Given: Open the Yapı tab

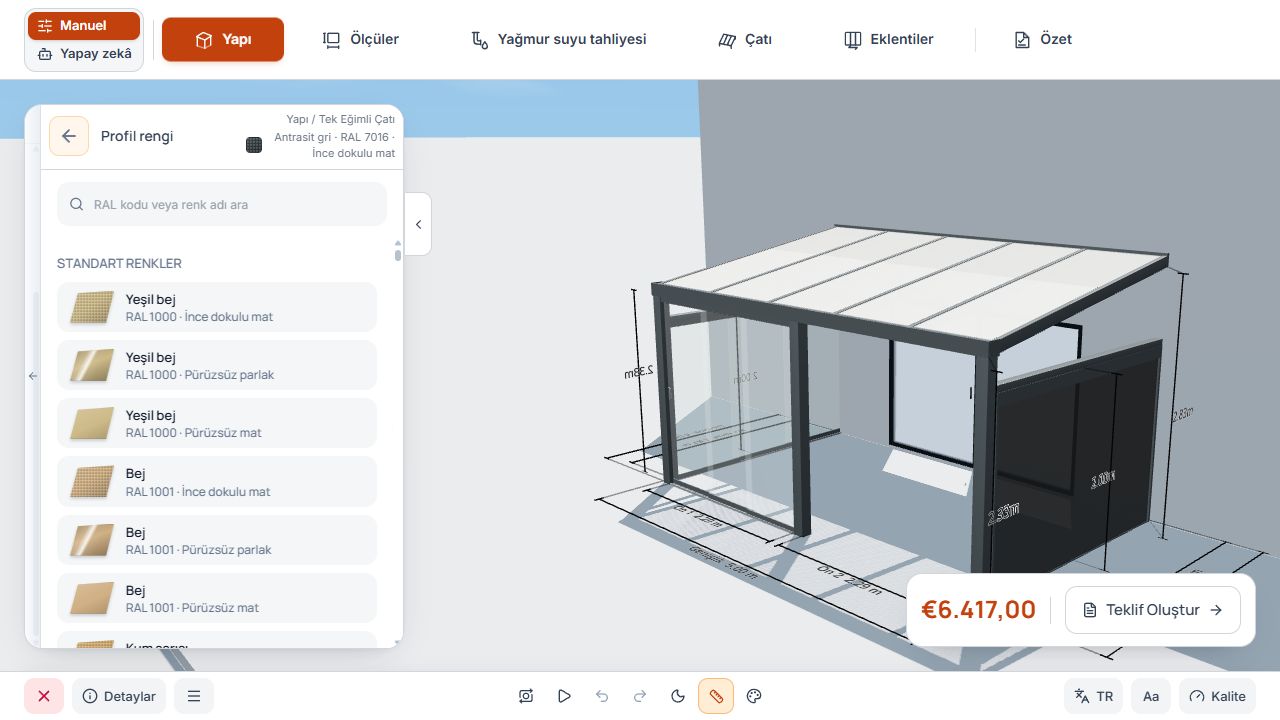Looking at the screenshot, I should point(223,40).
